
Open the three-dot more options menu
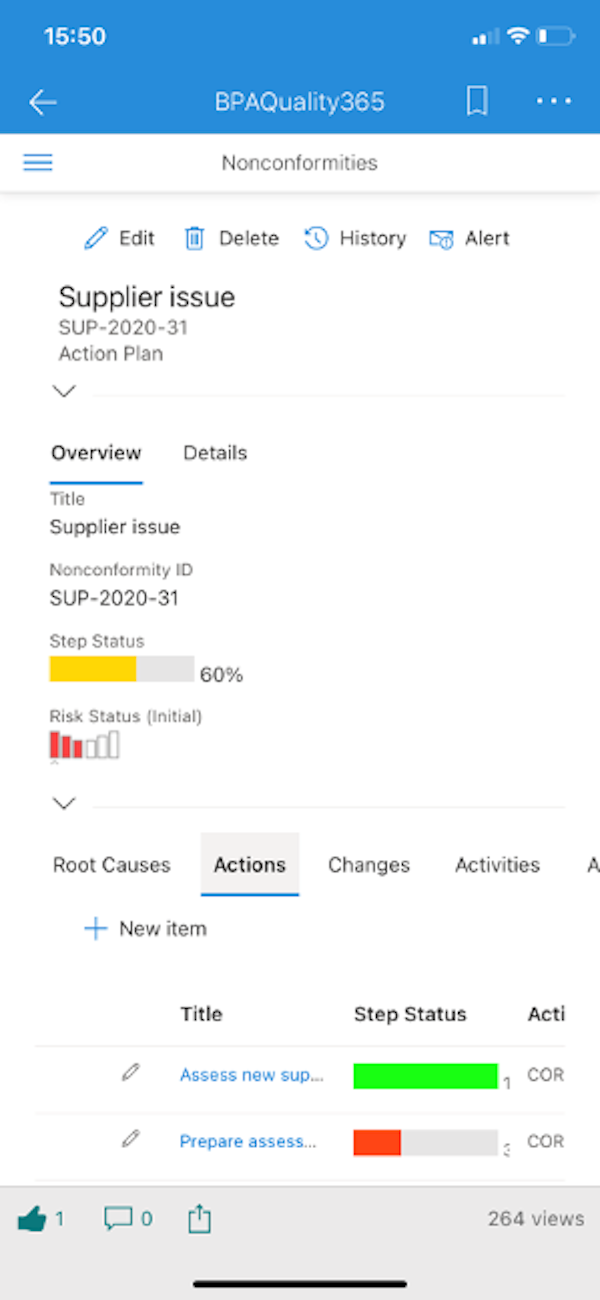(553, 101)
